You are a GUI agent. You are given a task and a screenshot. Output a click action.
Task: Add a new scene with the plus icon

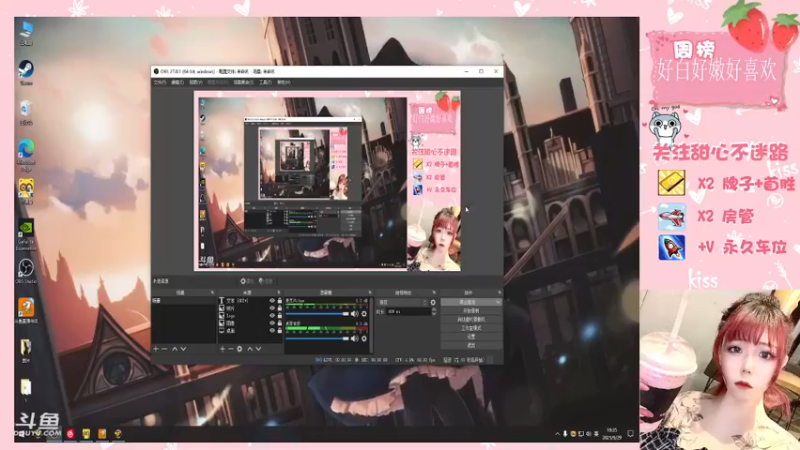tap(156, 349)
